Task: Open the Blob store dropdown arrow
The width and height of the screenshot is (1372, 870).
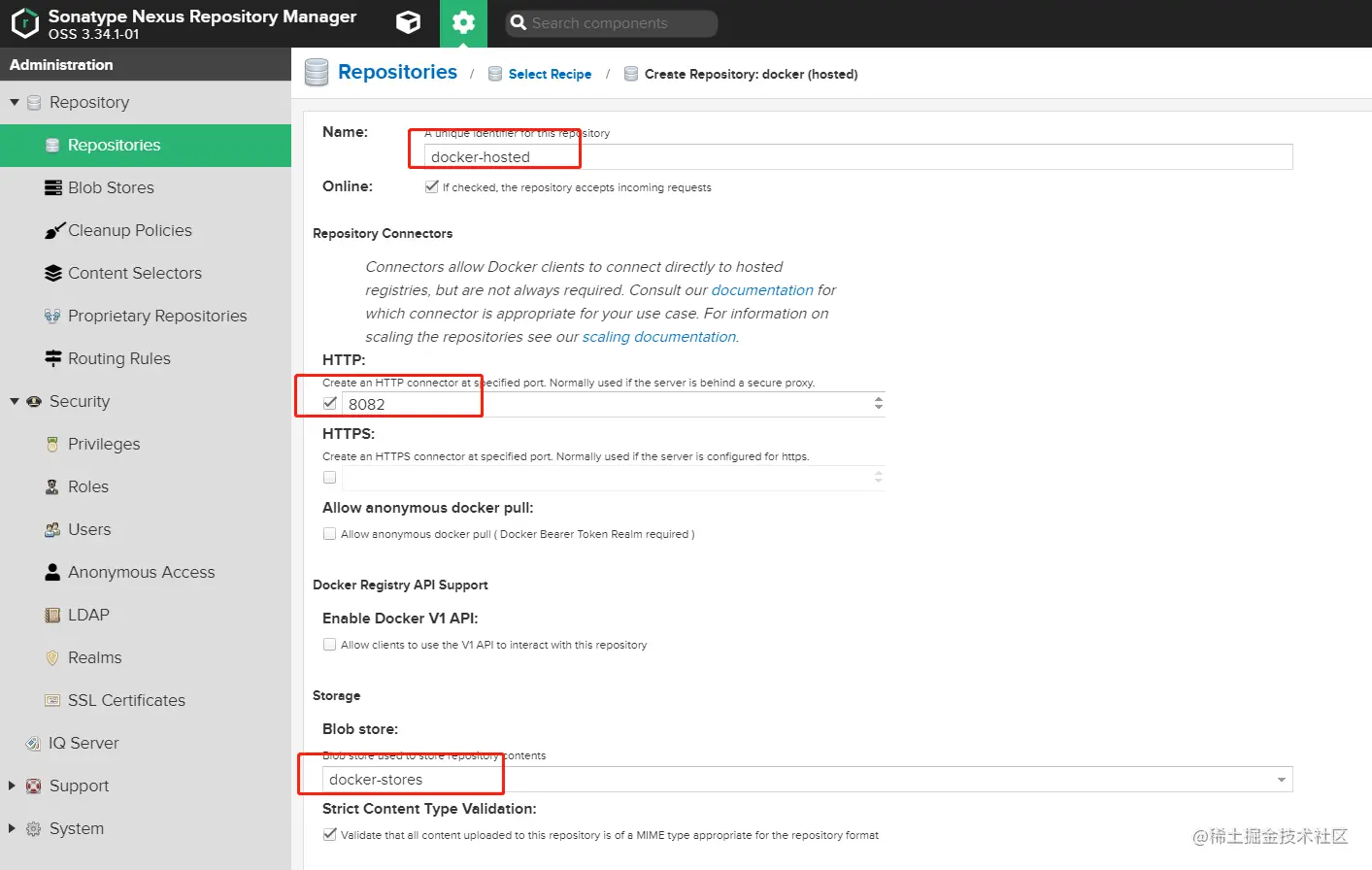Action: click(x=1282, y=780)
